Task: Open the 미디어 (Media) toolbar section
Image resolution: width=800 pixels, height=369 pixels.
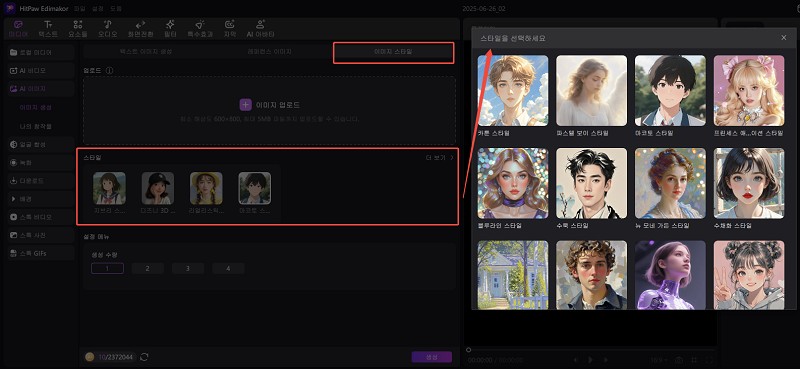Action: click(x=18, y=29)
